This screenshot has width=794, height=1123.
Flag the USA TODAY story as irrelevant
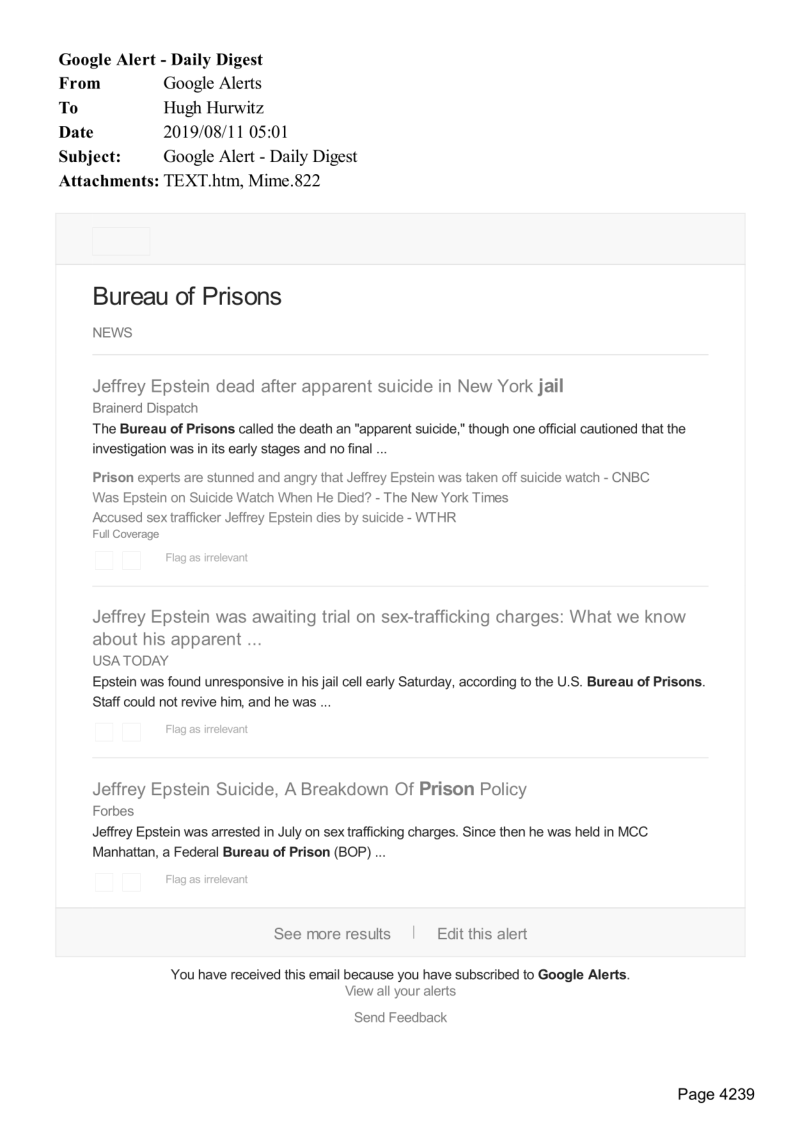click(x=206, y=729)
